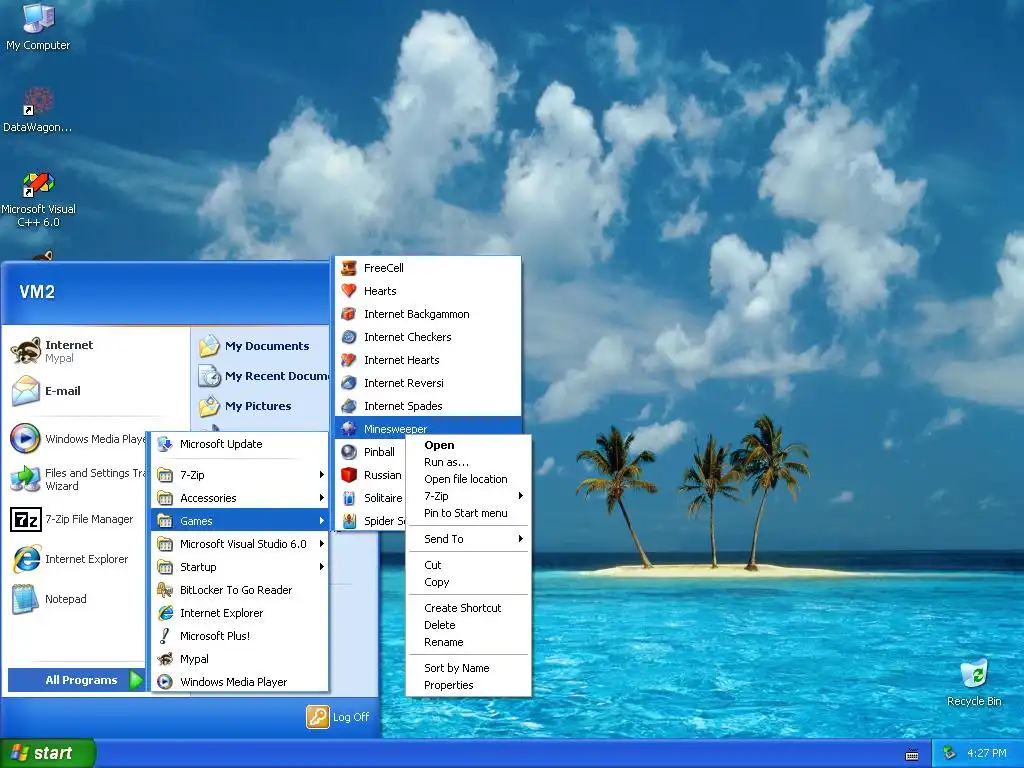Click the safely remove hardware tray icon

click(950, 753)
